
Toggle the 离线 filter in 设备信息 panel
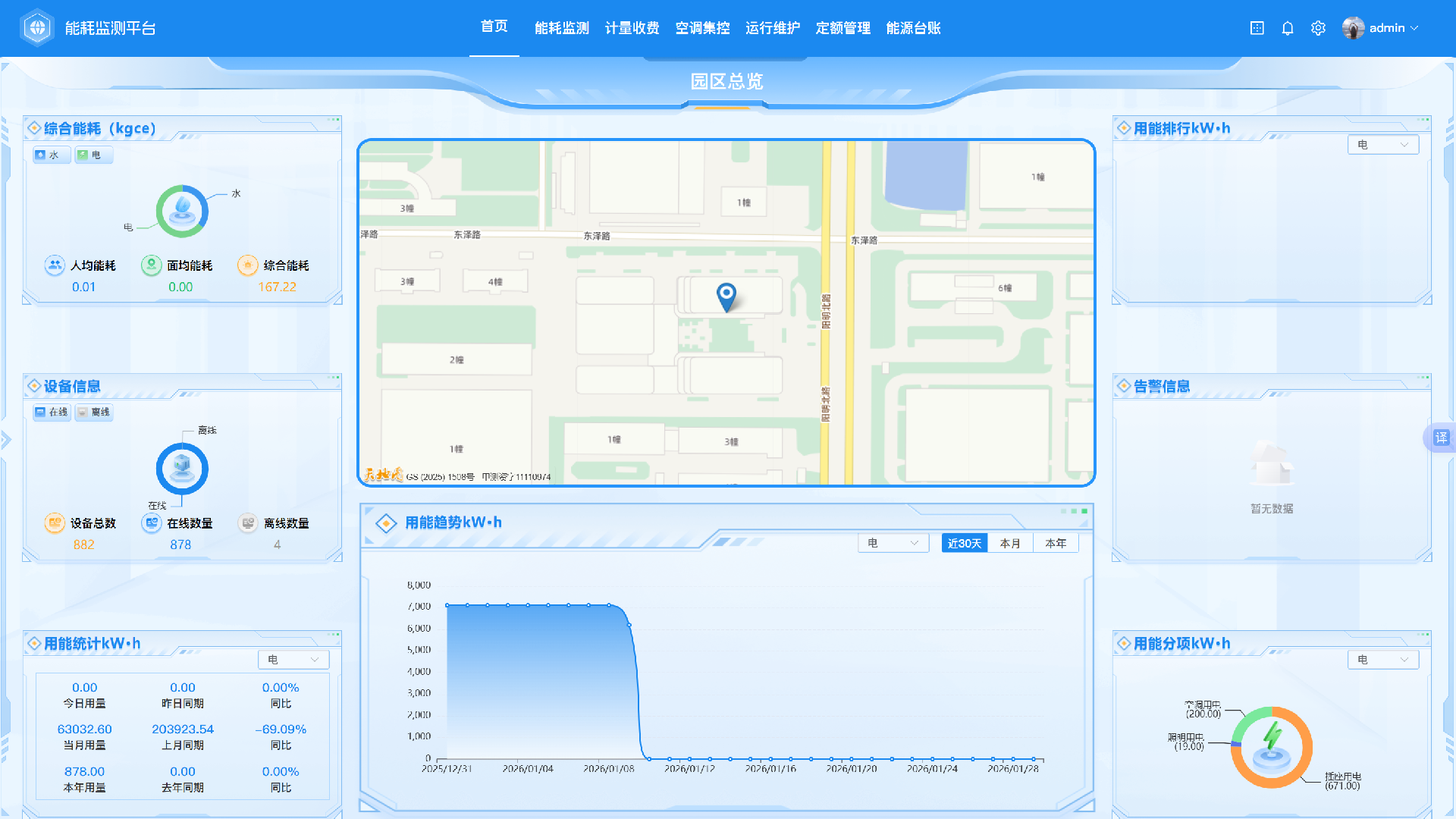click(x=93, y=412)
